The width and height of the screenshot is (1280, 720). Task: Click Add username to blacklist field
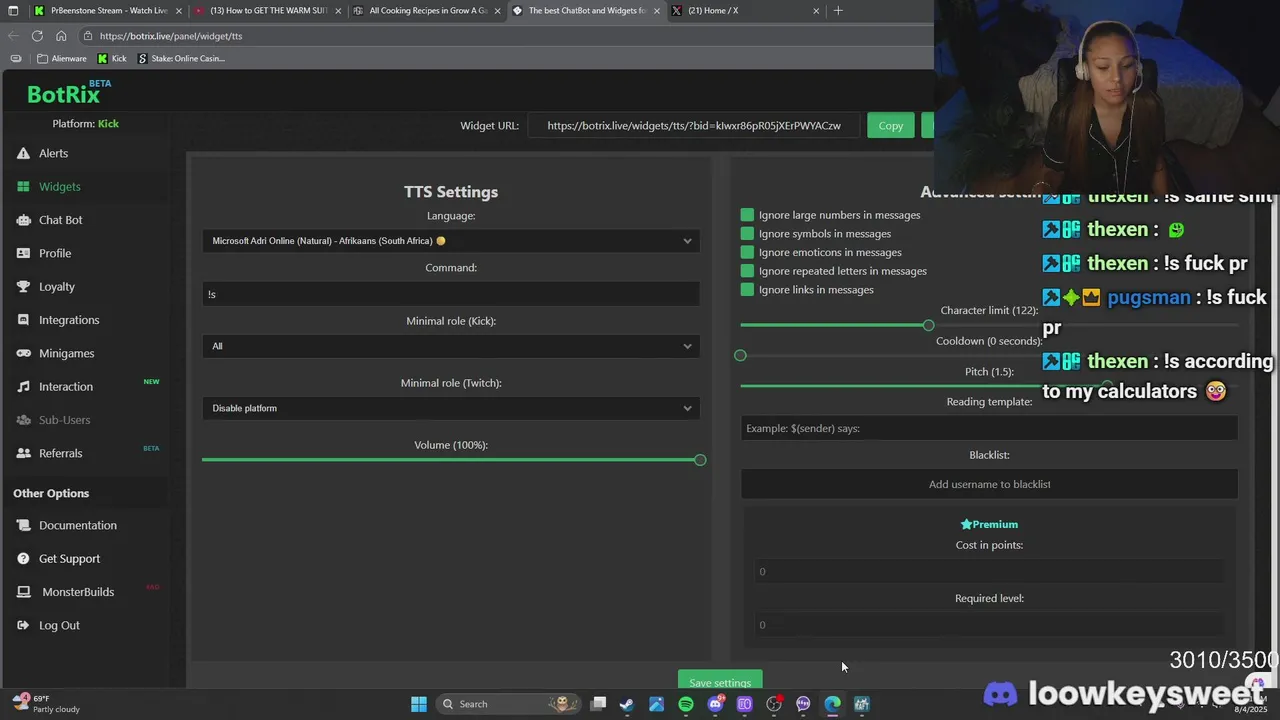[989, 484]
